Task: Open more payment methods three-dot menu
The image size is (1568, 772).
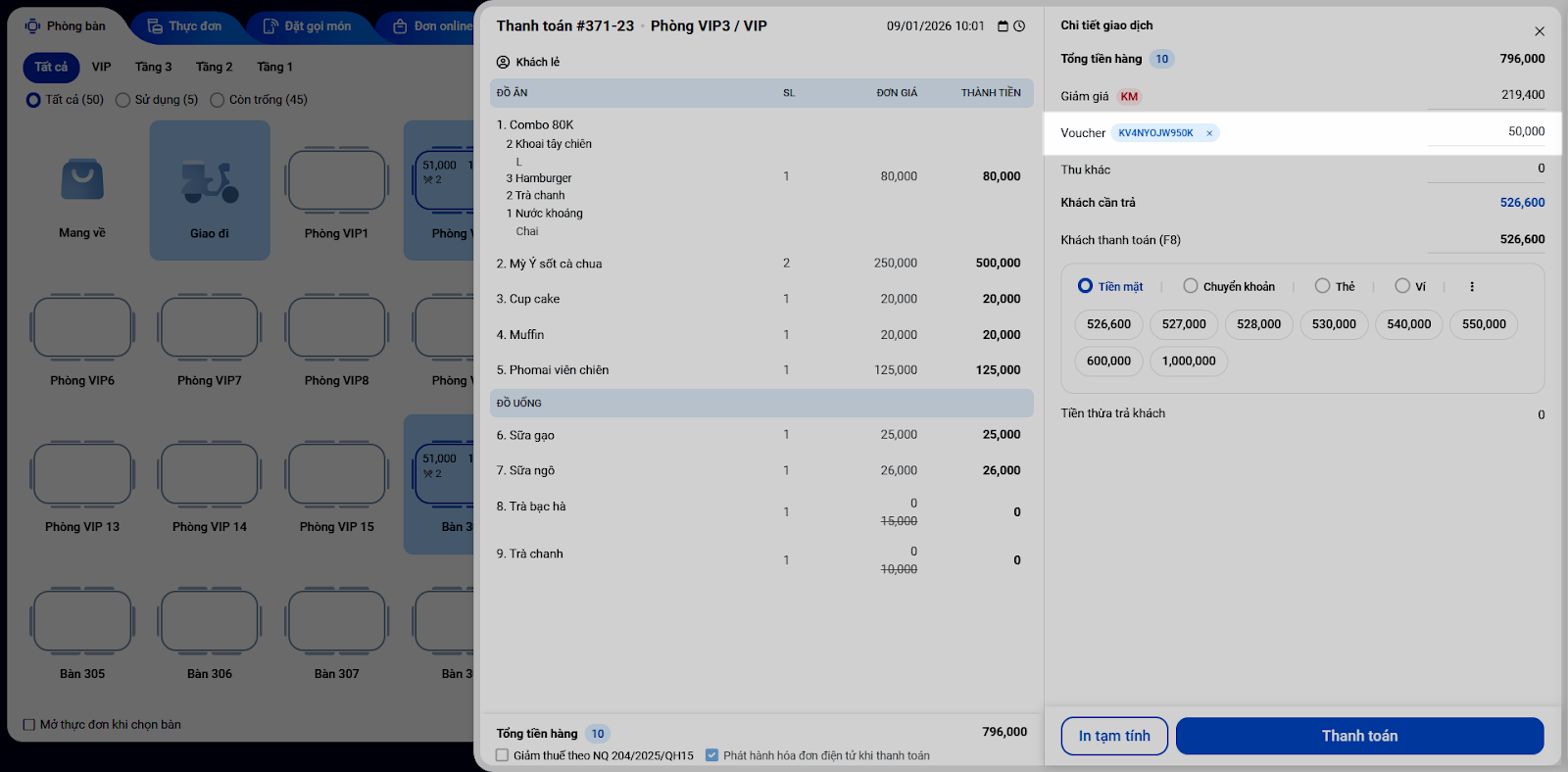Action: (1471, 287)
